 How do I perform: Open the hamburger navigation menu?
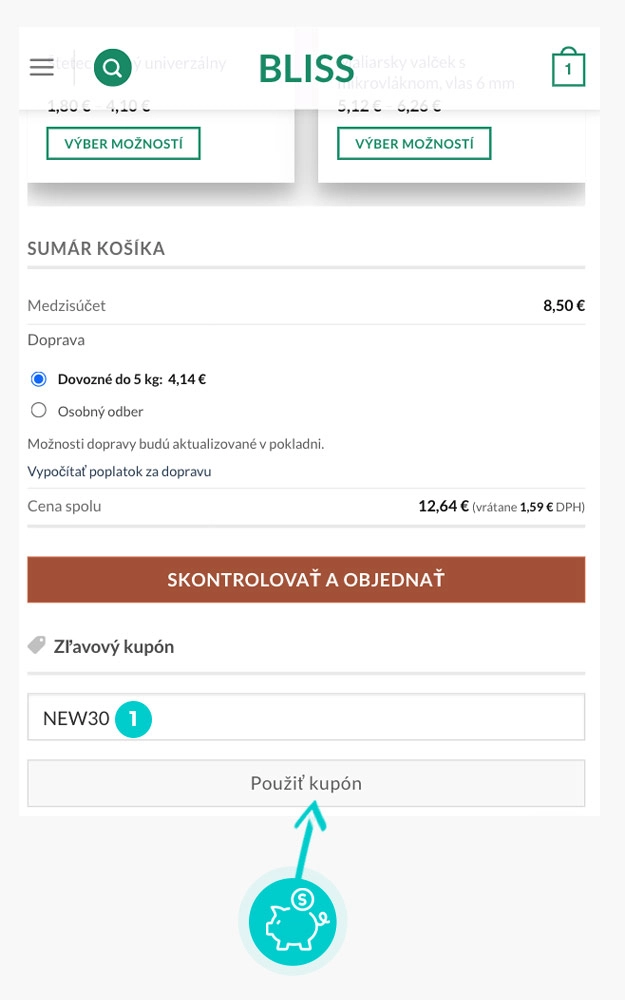[41, 67]
